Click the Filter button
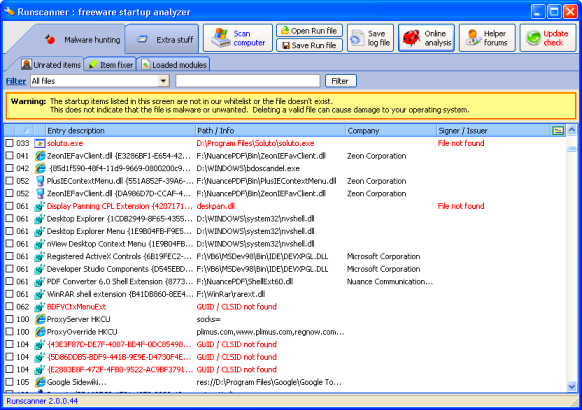The image size is (582, 410). point(341,81)
